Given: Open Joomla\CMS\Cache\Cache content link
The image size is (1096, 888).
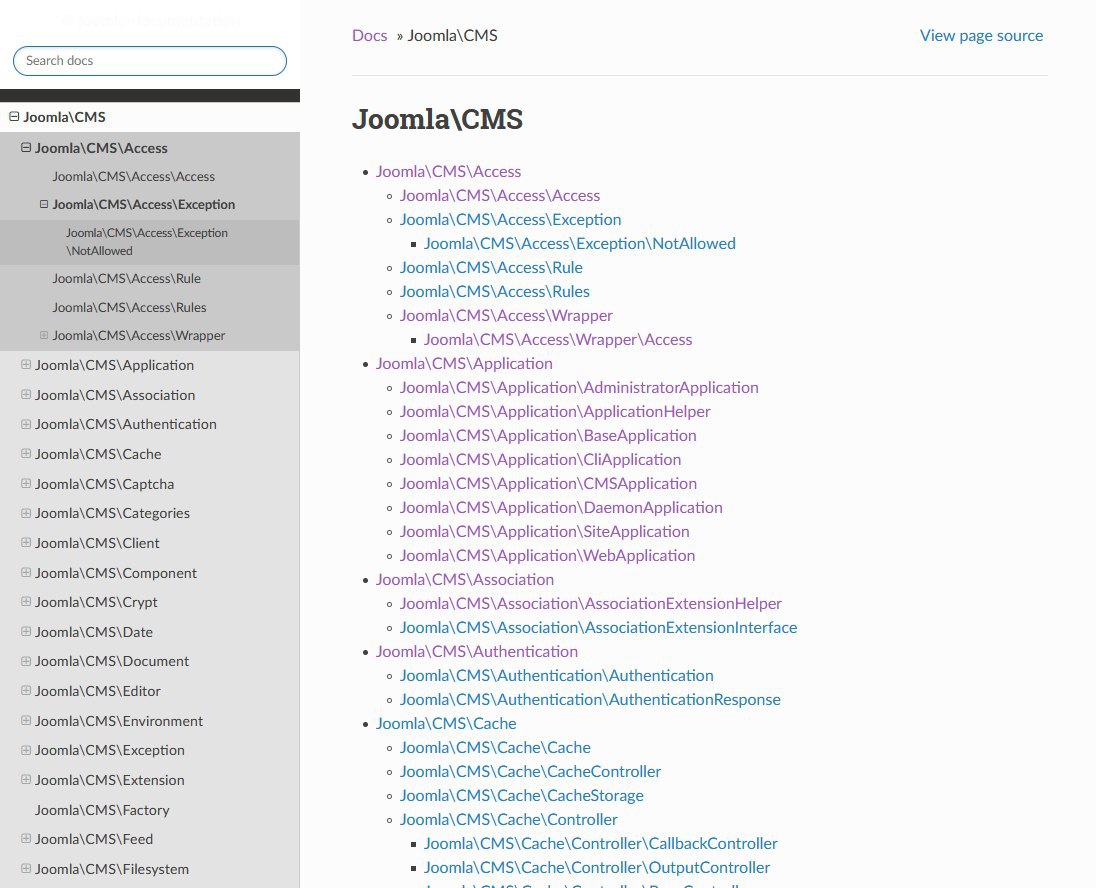Looking at the screenshot, I should (495, 747).
